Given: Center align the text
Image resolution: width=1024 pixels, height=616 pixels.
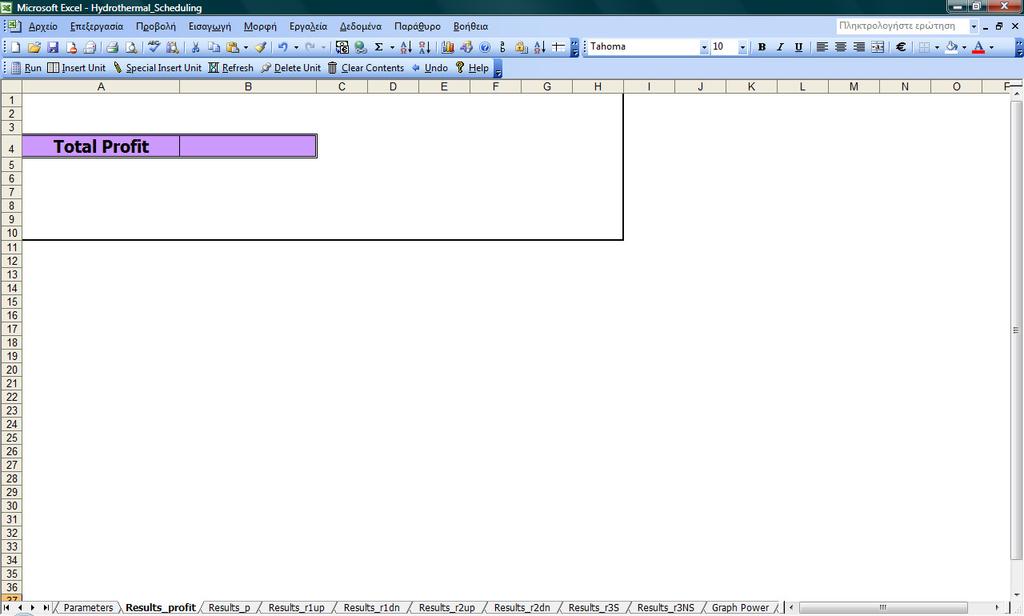Looking at the screenshot, I should pyautogui.click(x=840, y=47).
